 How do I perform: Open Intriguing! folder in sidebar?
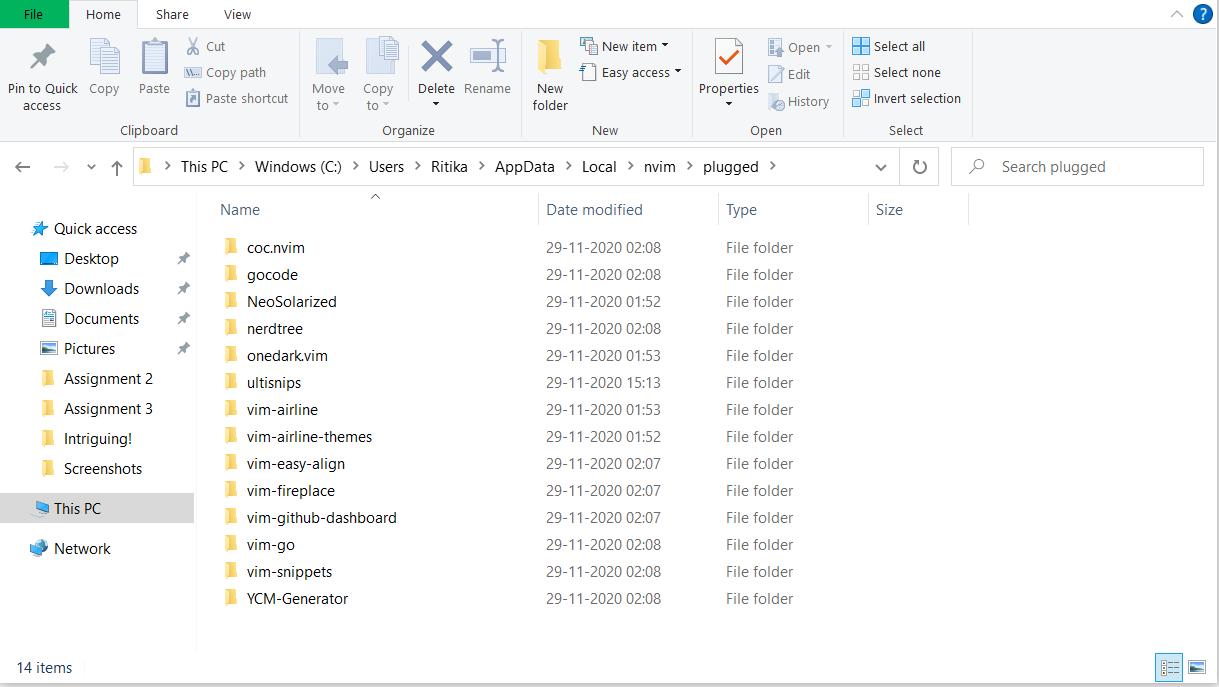pyautogui.click(x=97, y=438)
